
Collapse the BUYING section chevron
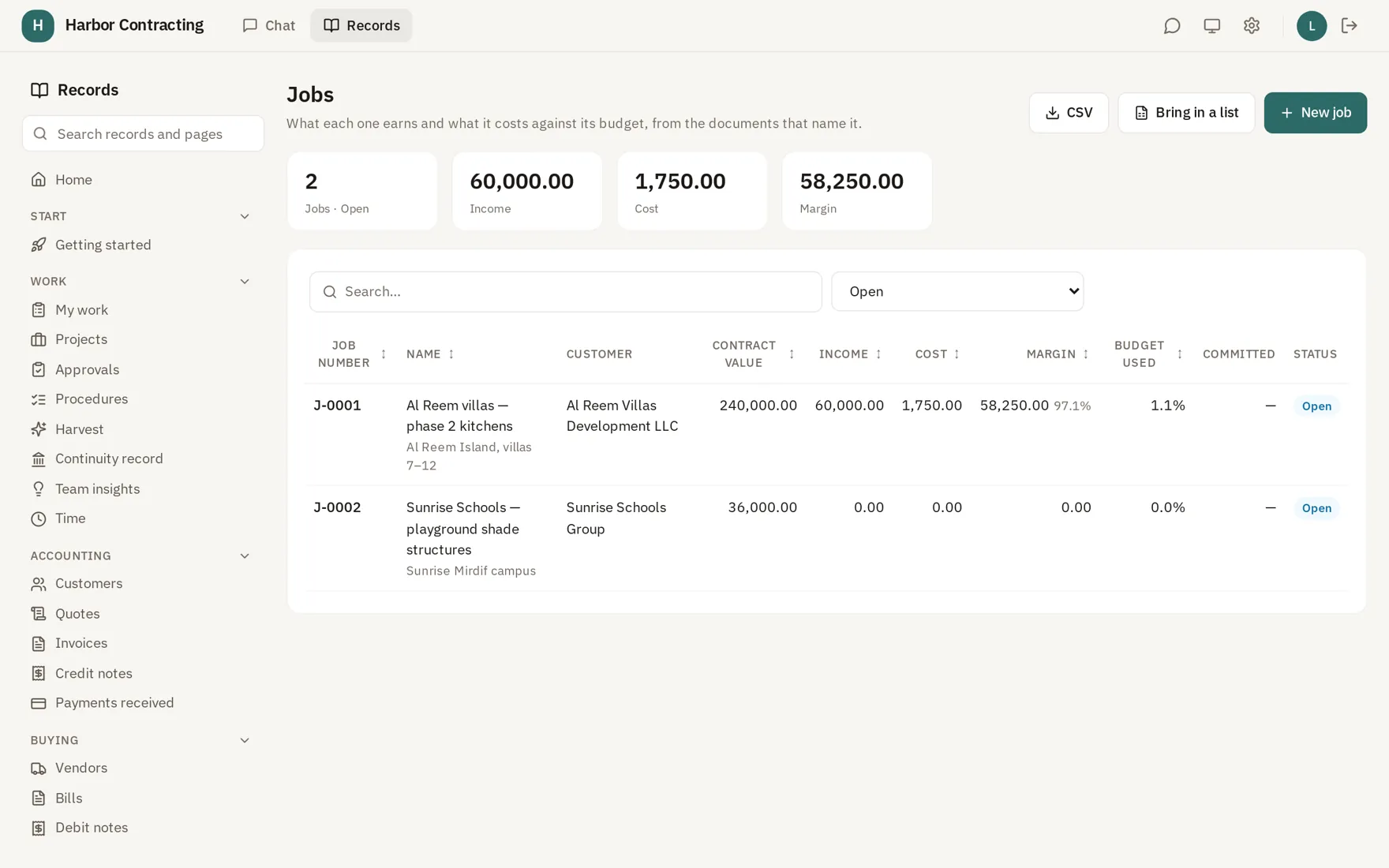[245, 741]
